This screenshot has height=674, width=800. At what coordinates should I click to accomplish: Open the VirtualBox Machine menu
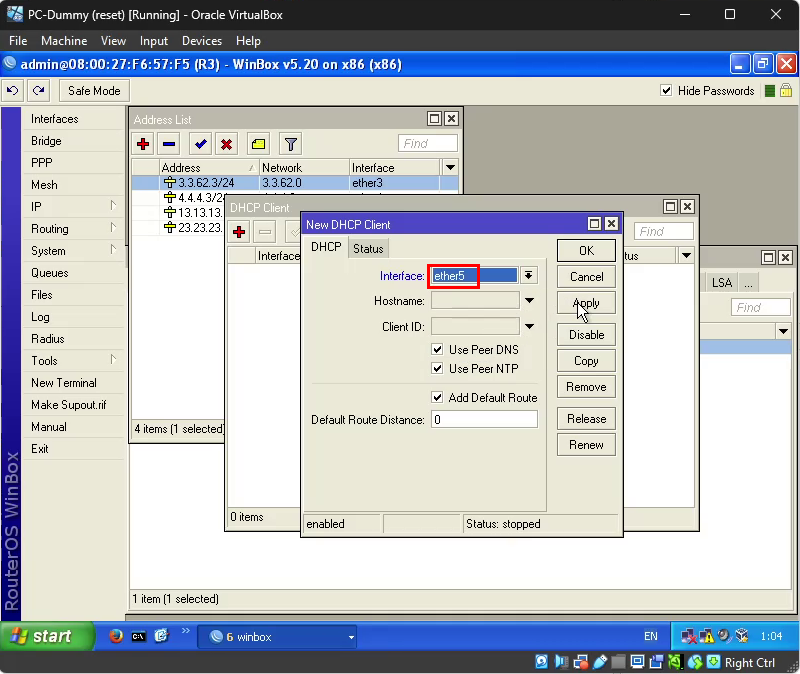[64, 41]
